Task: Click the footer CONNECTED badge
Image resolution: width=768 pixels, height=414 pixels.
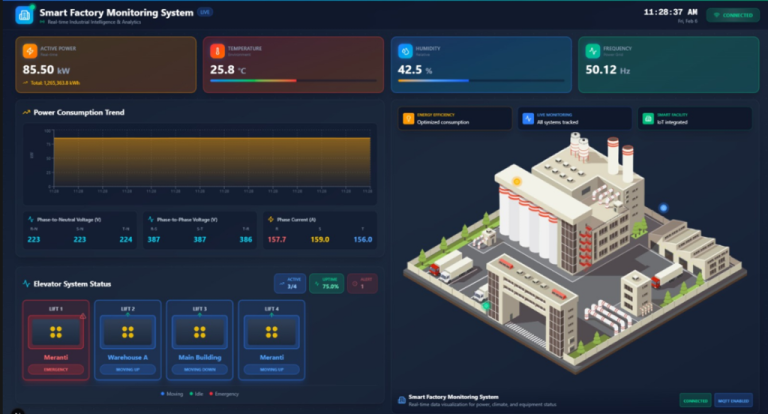Action: 696,401
